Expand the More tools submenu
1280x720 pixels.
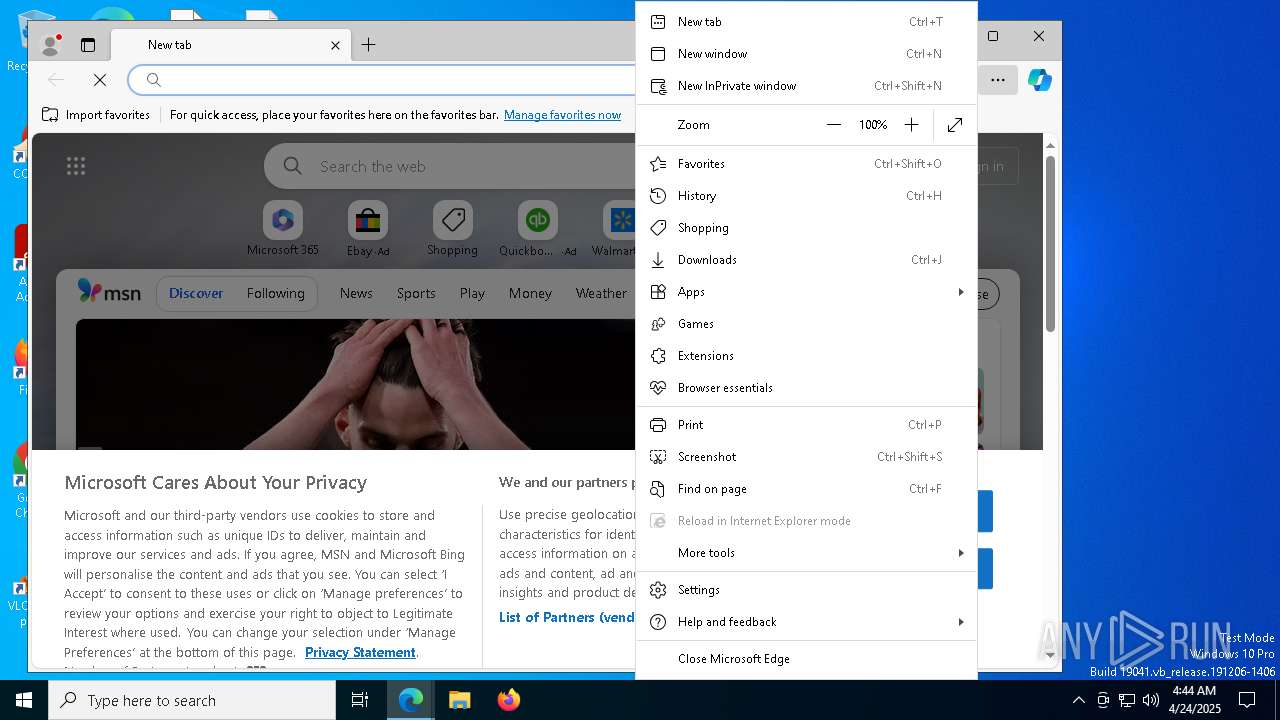coord(806,553)
